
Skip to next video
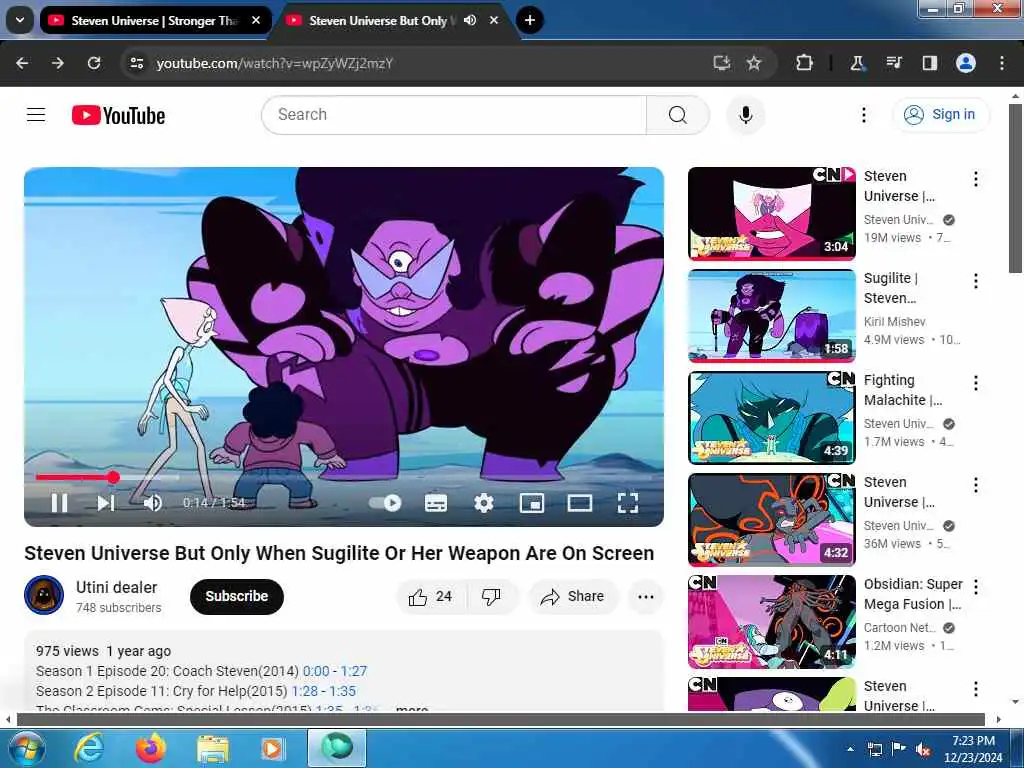[x=106, y=503]
